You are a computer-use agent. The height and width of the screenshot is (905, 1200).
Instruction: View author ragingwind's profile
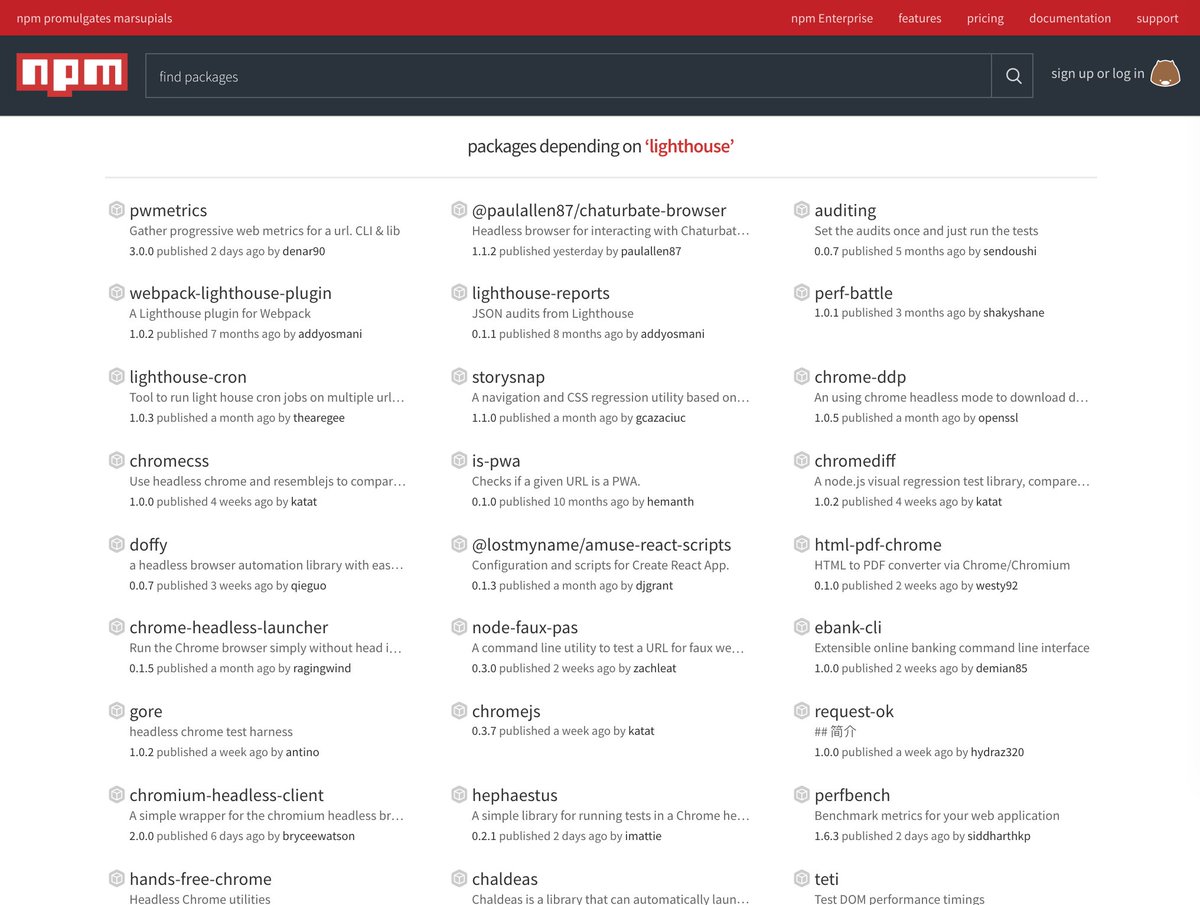point(322,668)
